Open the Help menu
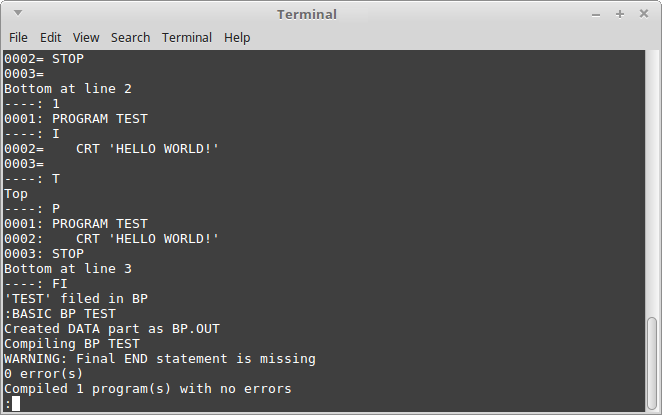Screen dimensions: 662x415 coord(237,38)
